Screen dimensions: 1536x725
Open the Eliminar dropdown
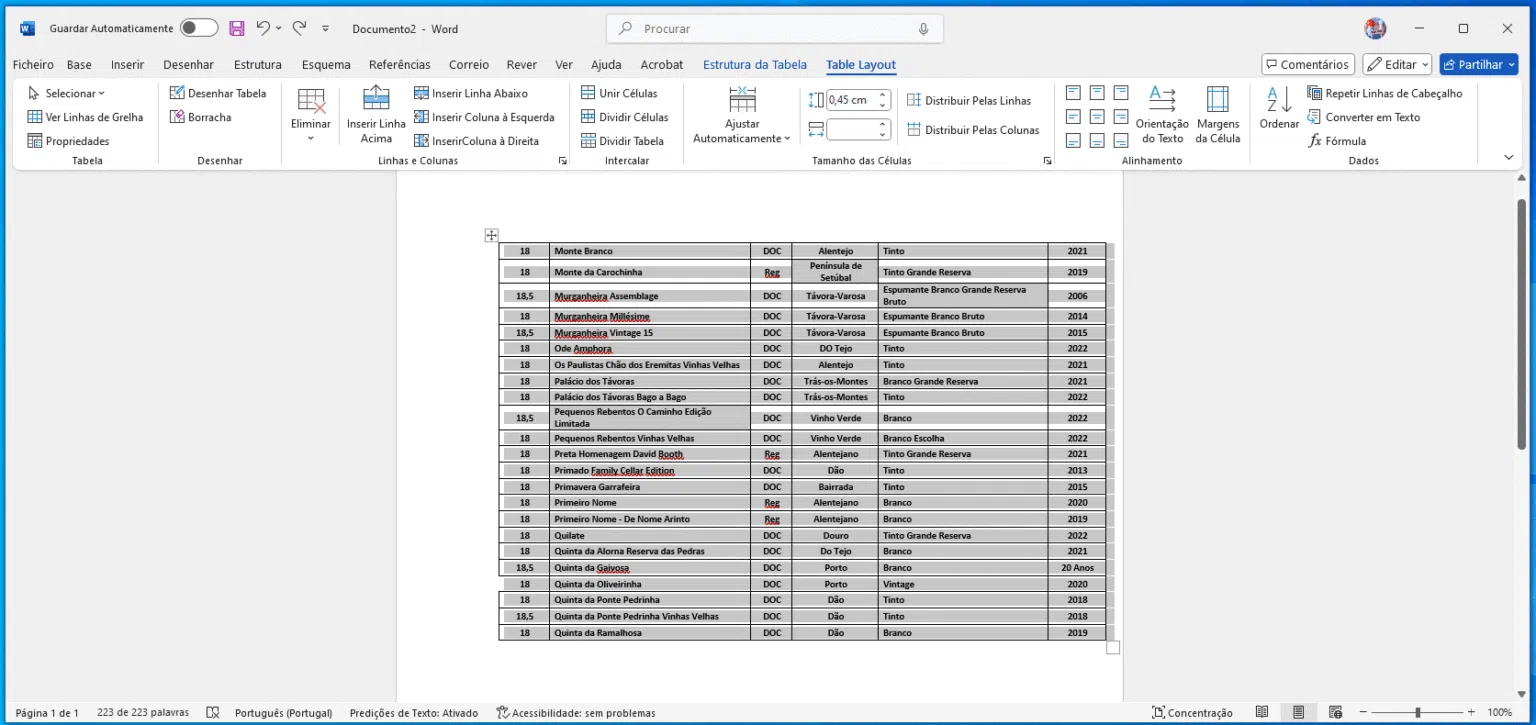pyautogui.click(x=311, y=115)
